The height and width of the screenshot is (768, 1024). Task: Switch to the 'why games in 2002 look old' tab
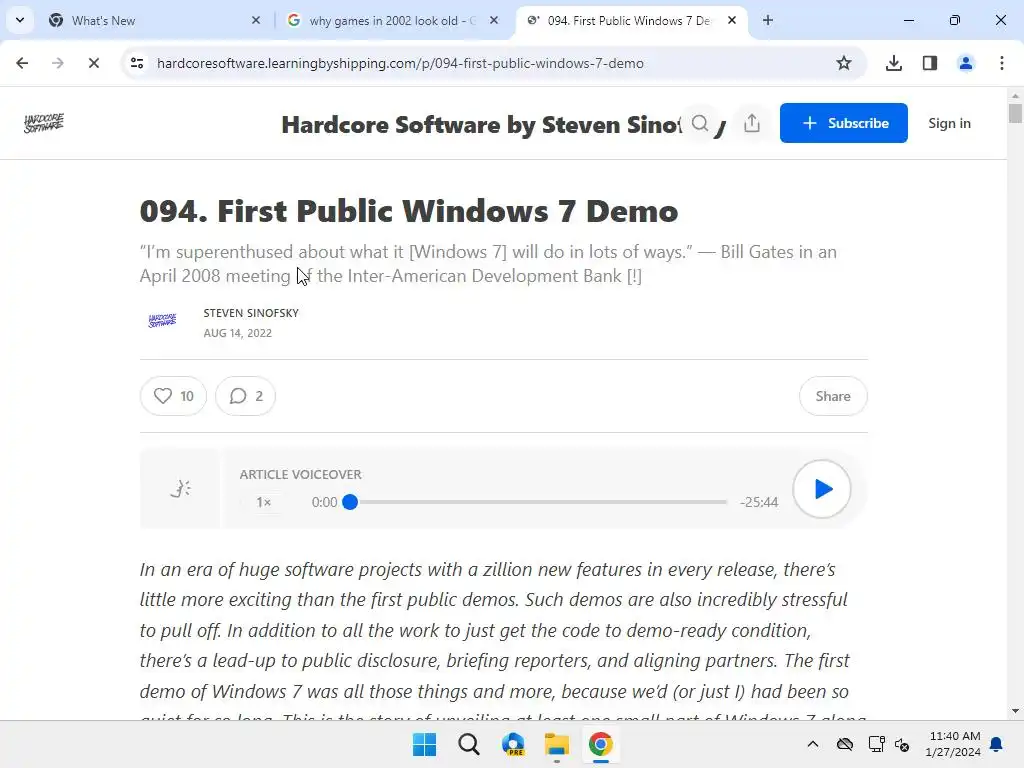[x=392, y=21]
